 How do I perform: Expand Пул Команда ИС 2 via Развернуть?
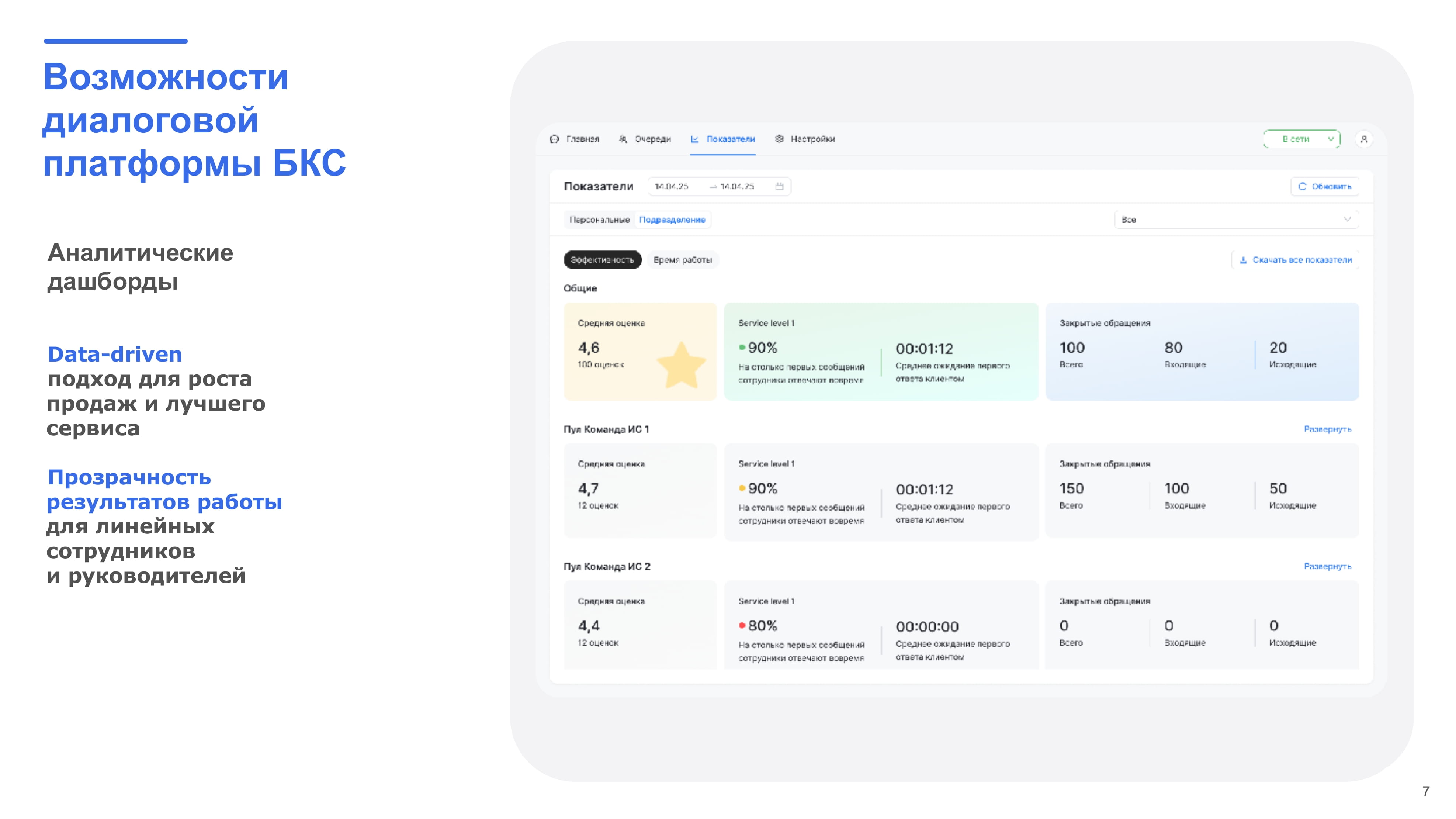click(x=1327, y=566)
